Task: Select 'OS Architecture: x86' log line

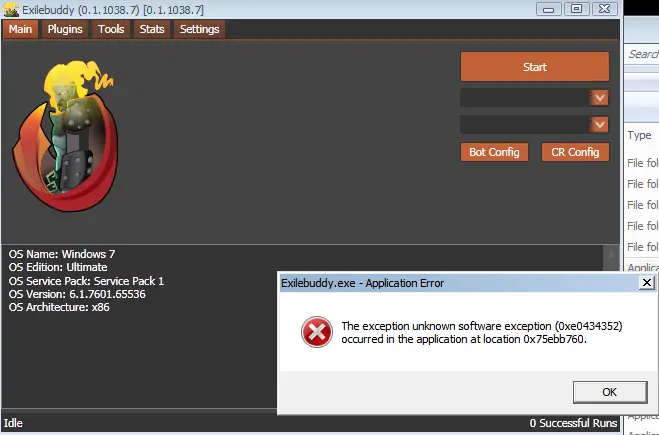Action: tap(59, 307)
